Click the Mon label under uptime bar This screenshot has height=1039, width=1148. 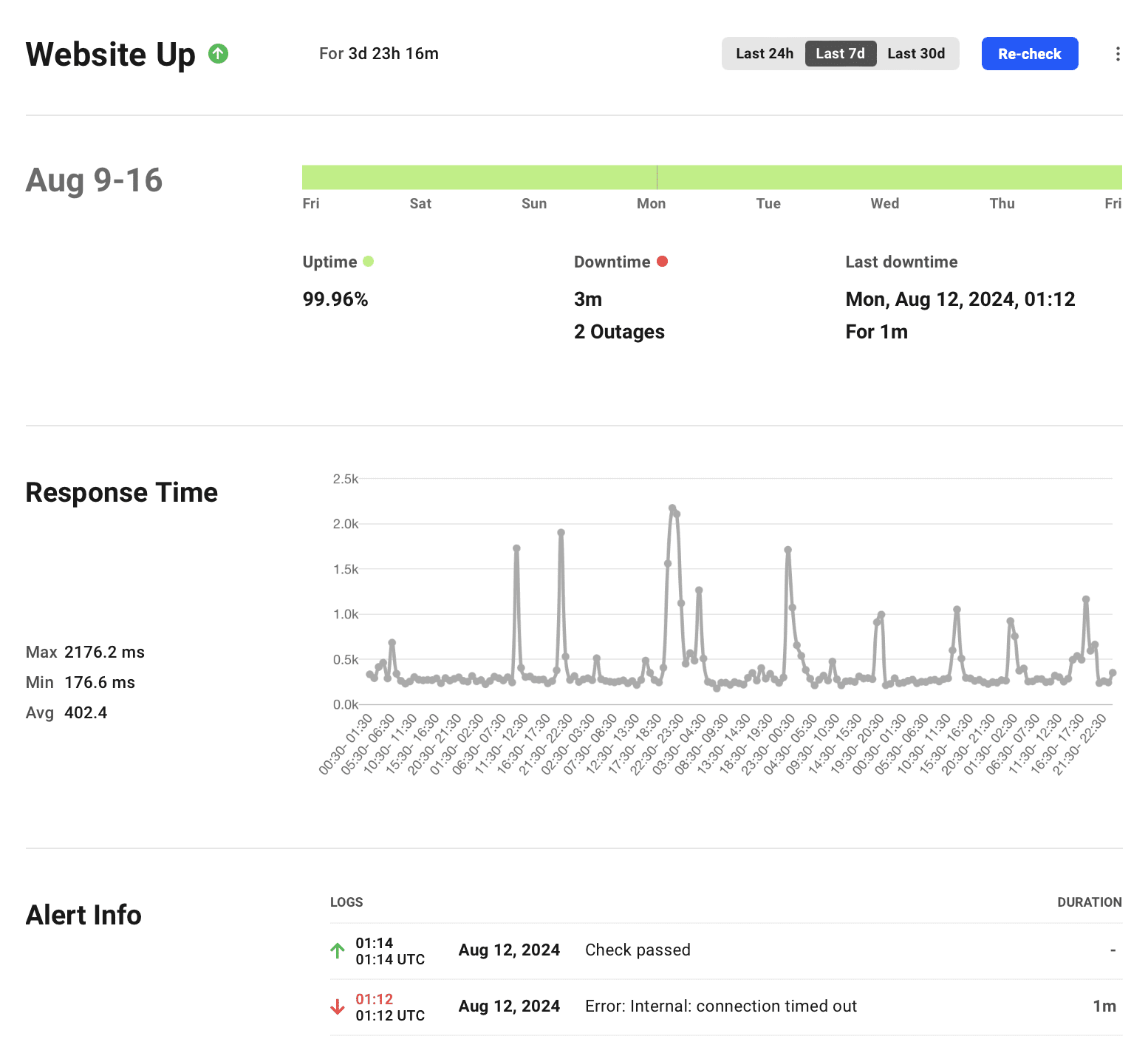pyautogui.click(x=652, y=203)
